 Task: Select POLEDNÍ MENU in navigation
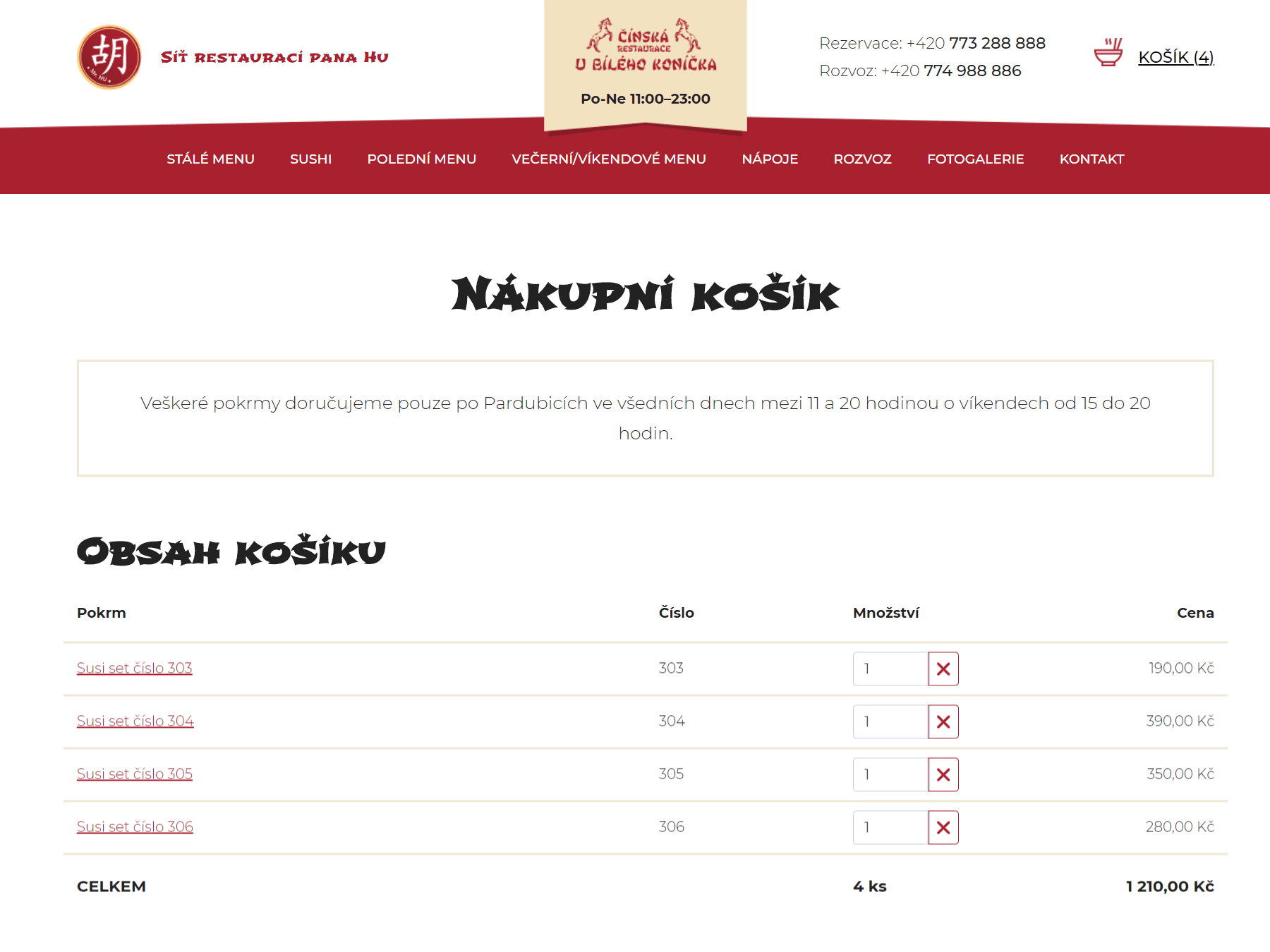[x=421, y=159]
